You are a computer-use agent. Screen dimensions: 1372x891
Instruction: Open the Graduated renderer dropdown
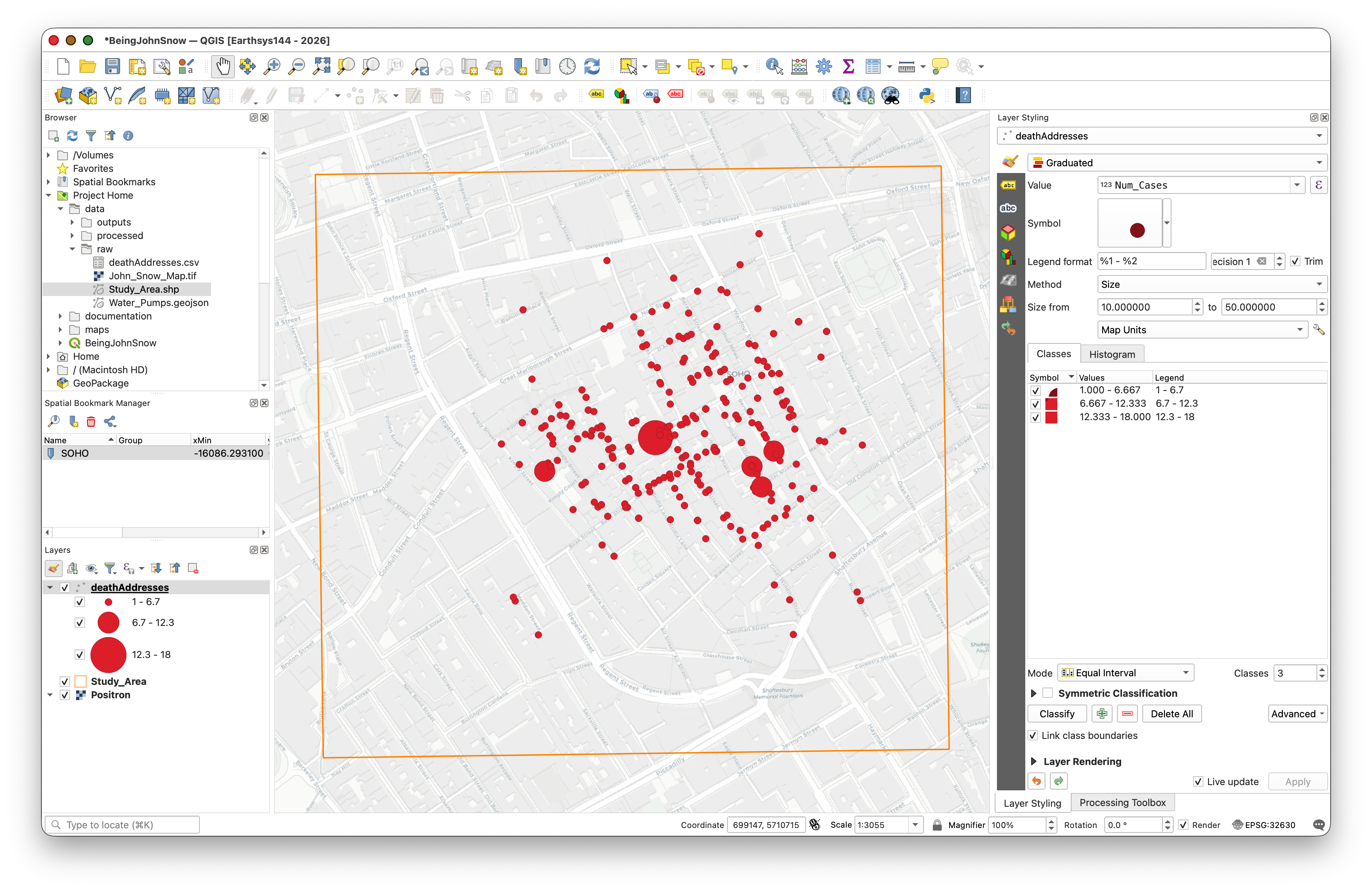[x=1177, y=163]
